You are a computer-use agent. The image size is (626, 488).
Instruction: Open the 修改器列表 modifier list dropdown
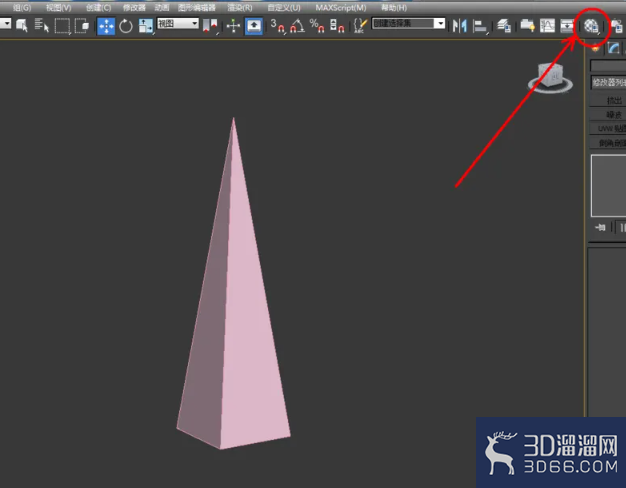click(608, 83)
